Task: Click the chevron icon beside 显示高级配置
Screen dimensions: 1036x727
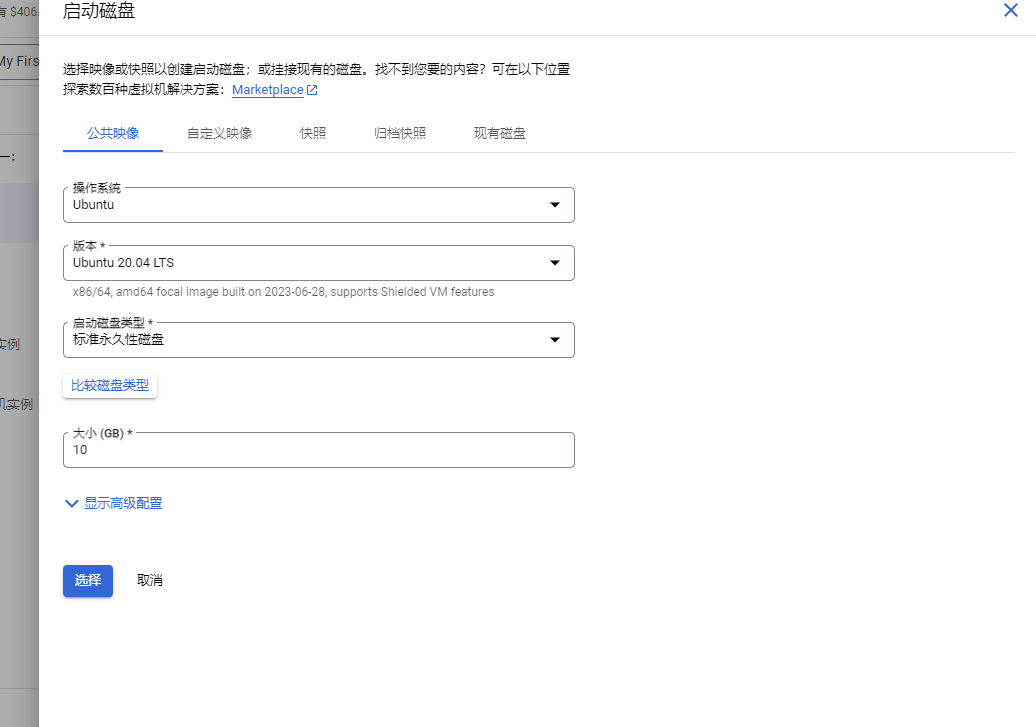Action: [x=71, y=504]
